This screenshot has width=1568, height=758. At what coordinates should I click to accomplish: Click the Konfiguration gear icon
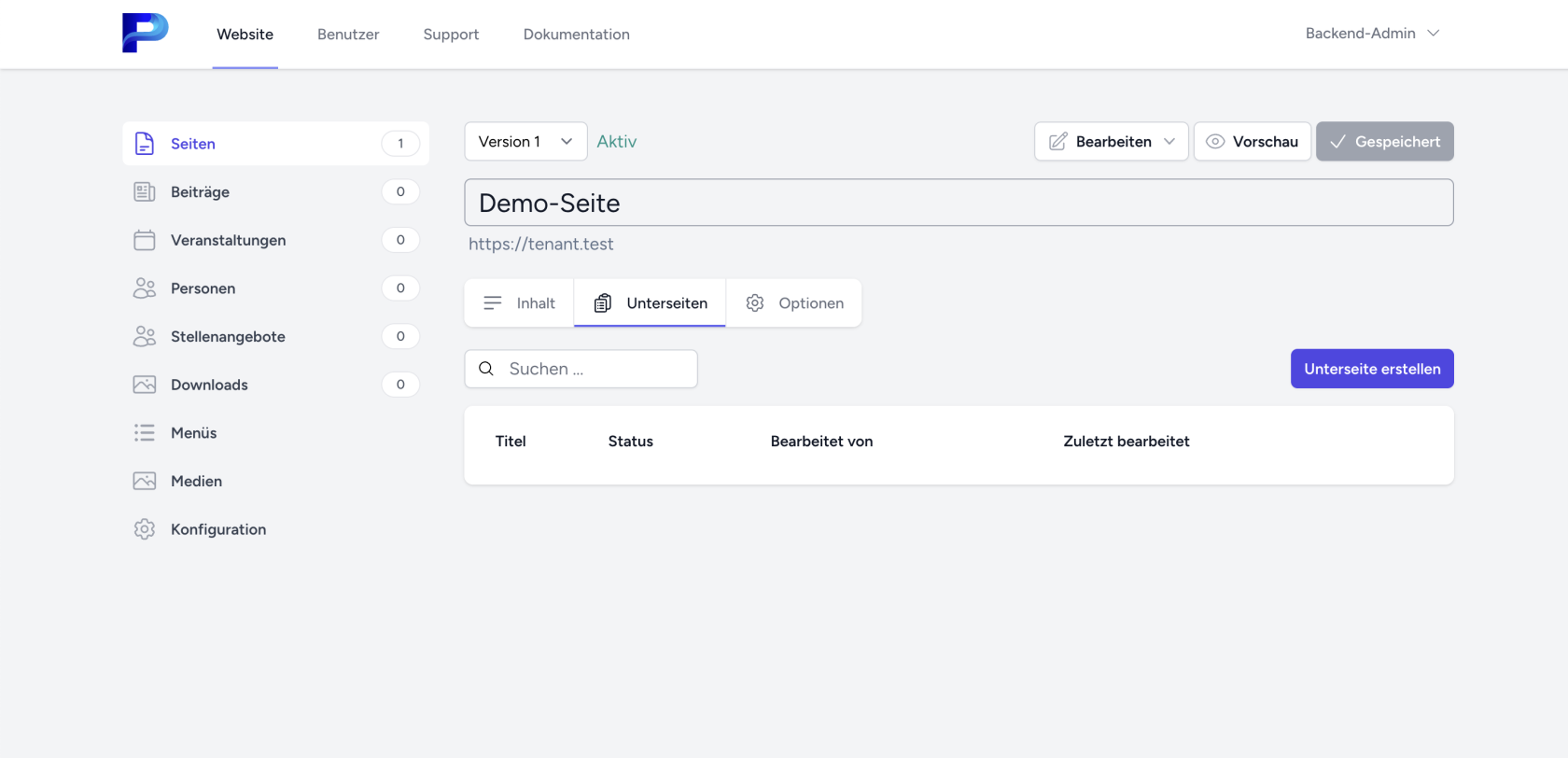[x=145, y=529]
